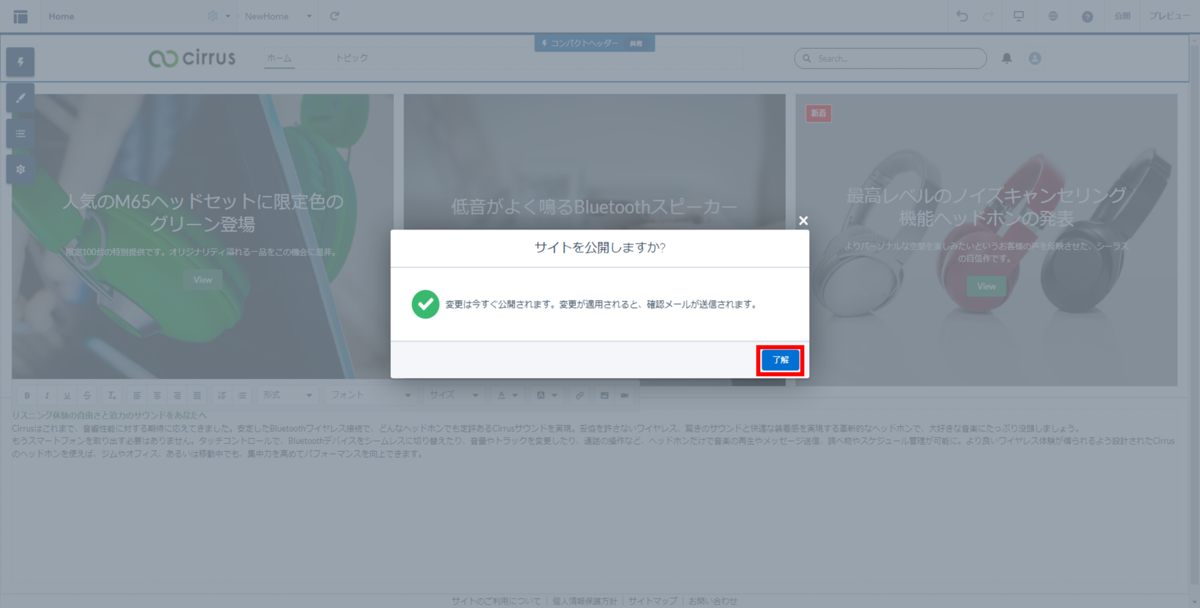Open the お問い合わせ footer link
1200x608 pixels.
tap(712, 601)
